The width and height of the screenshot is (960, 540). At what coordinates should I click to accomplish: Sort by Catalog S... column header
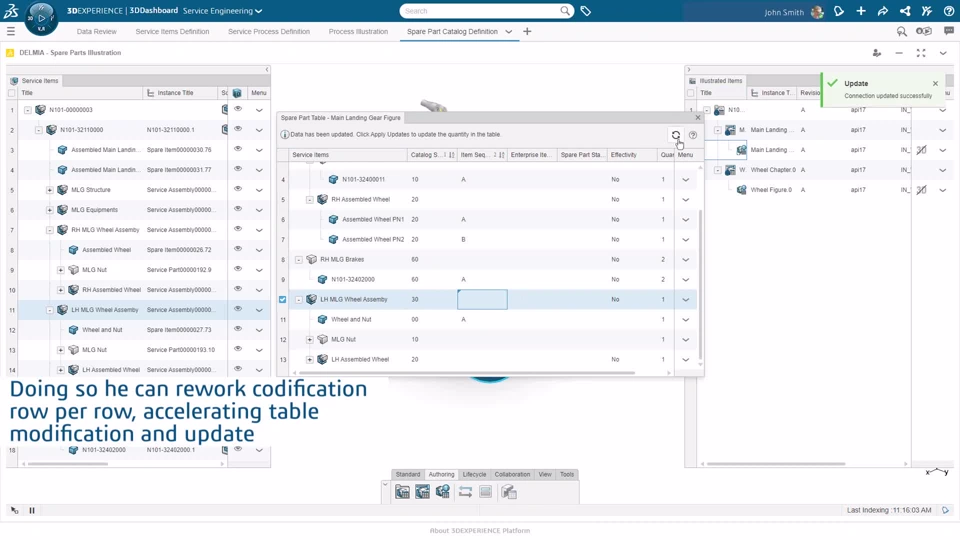coord(432,155)
